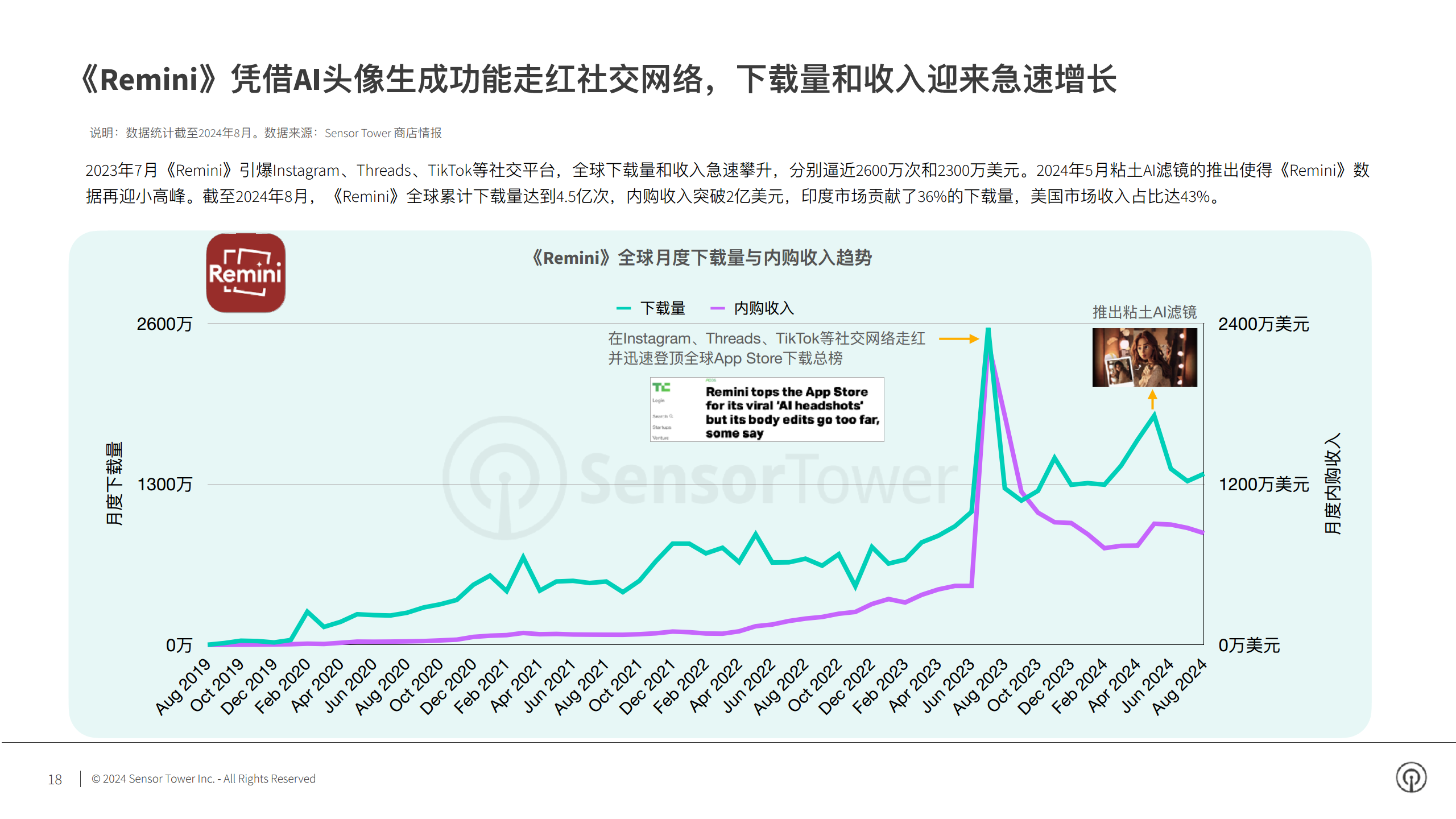
Task: Click the Remini app icon
Action: coord(246,273)
